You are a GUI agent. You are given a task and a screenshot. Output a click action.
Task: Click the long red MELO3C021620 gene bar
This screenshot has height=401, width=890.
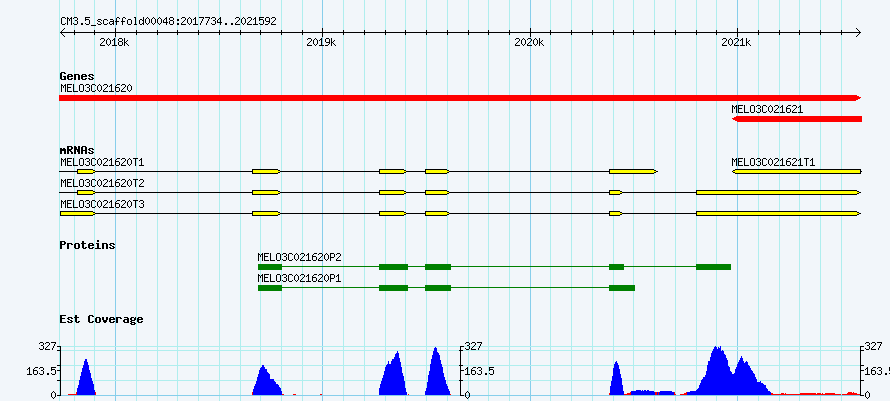pos(460,98)
